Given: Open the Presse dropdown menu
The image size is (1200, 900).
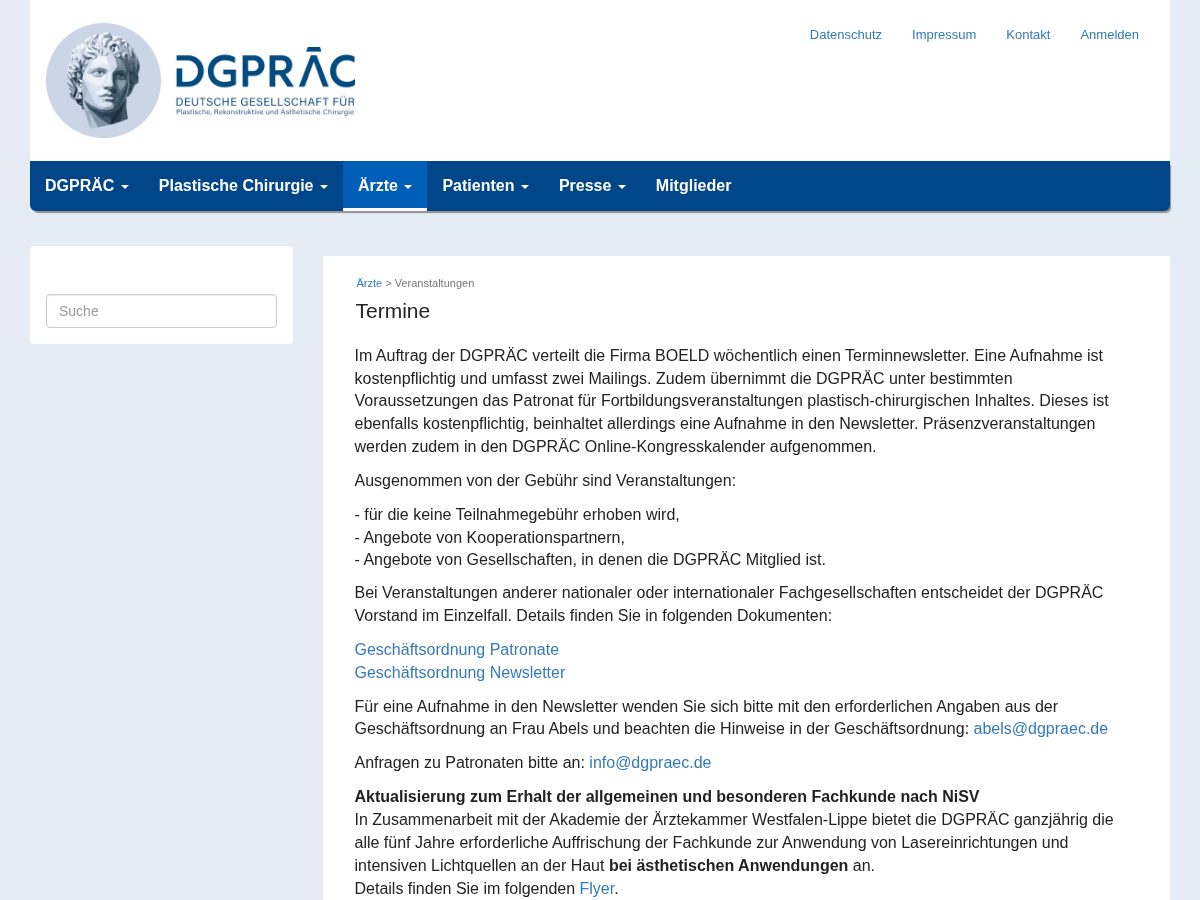Looking at the screenshot, I should 592,186.
